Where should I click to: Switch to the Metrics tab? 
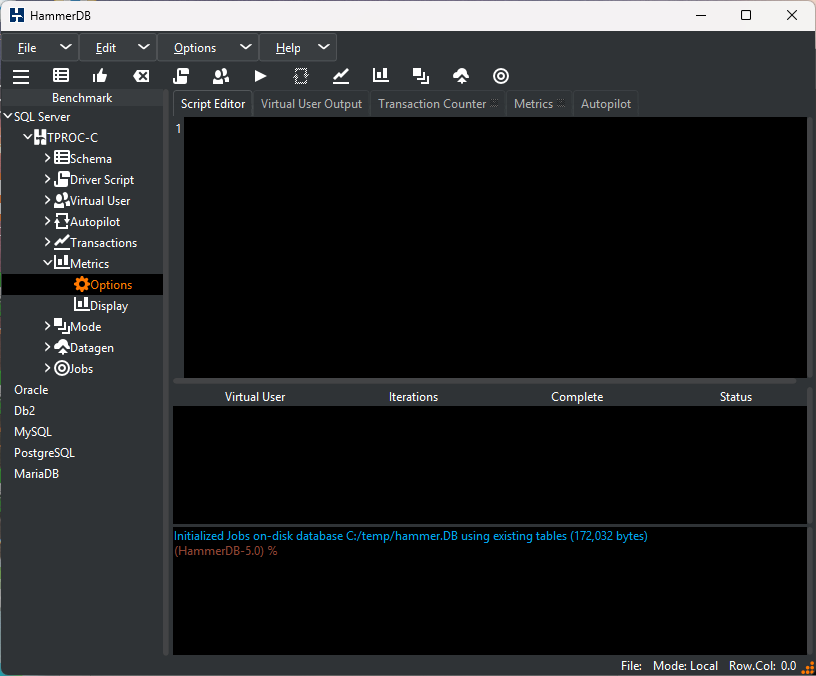pos(539,104)
